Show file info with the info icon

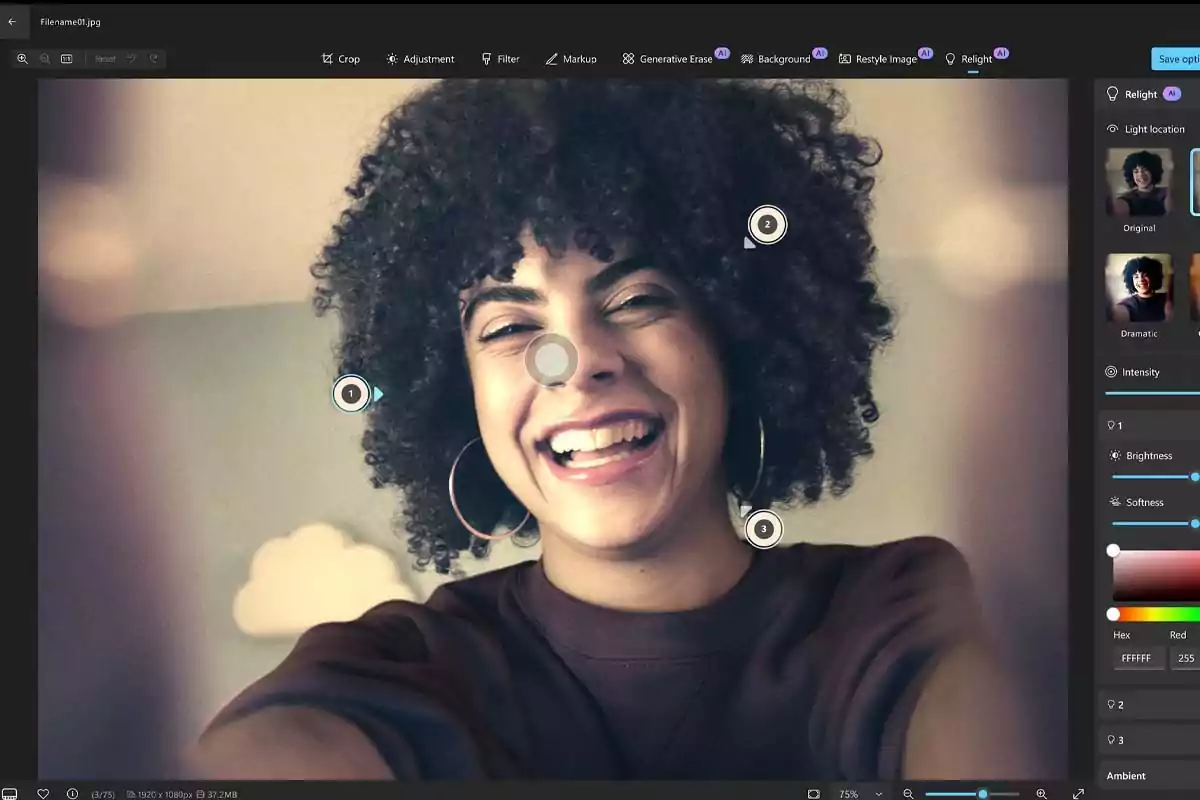point(72,794)
